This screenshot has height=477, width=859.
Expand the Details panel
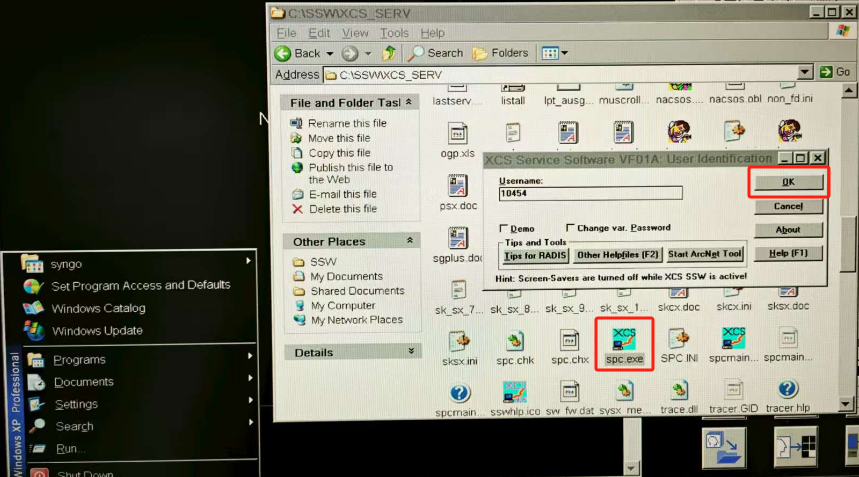point(410,352)
